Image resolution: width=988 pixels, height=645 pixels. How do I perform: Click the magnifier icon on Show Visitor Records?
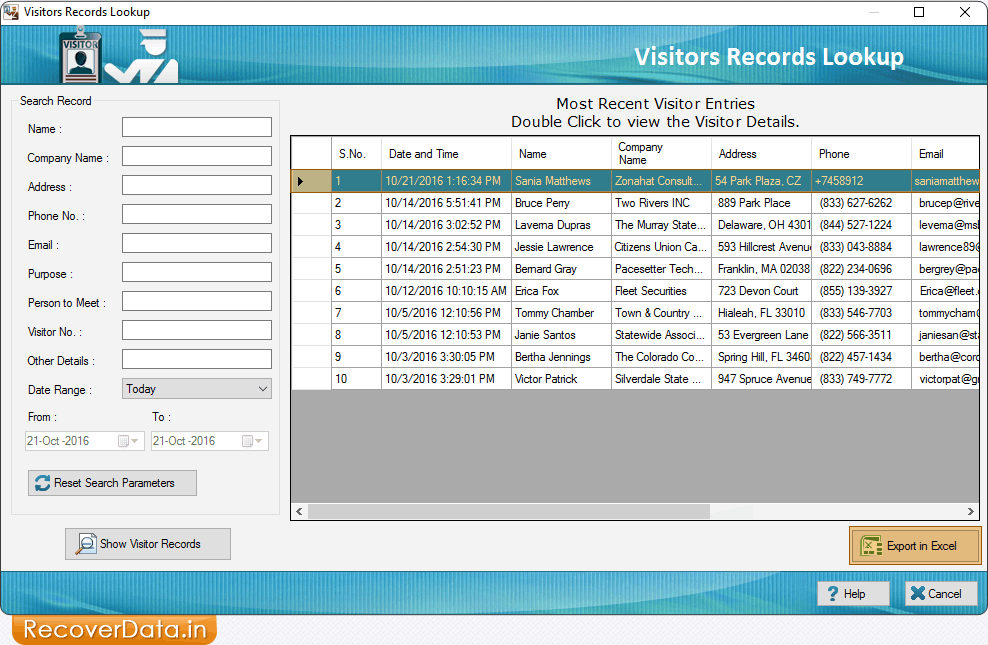[x=85, y=544]
